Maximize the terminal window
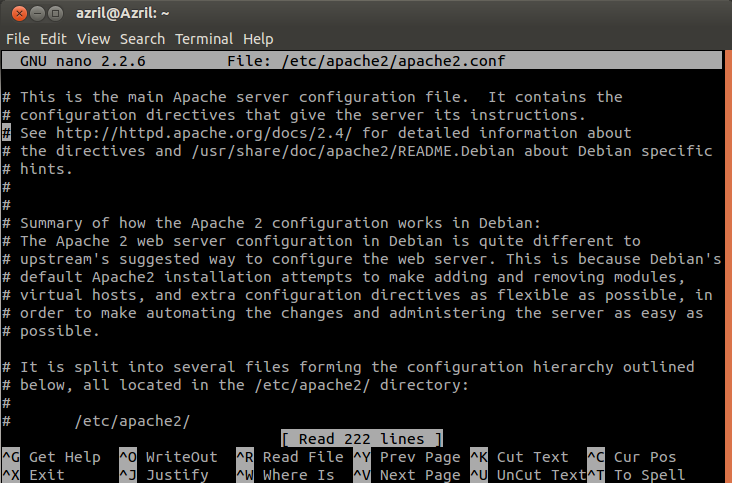732x483 pixels. [x=56, y=14]
